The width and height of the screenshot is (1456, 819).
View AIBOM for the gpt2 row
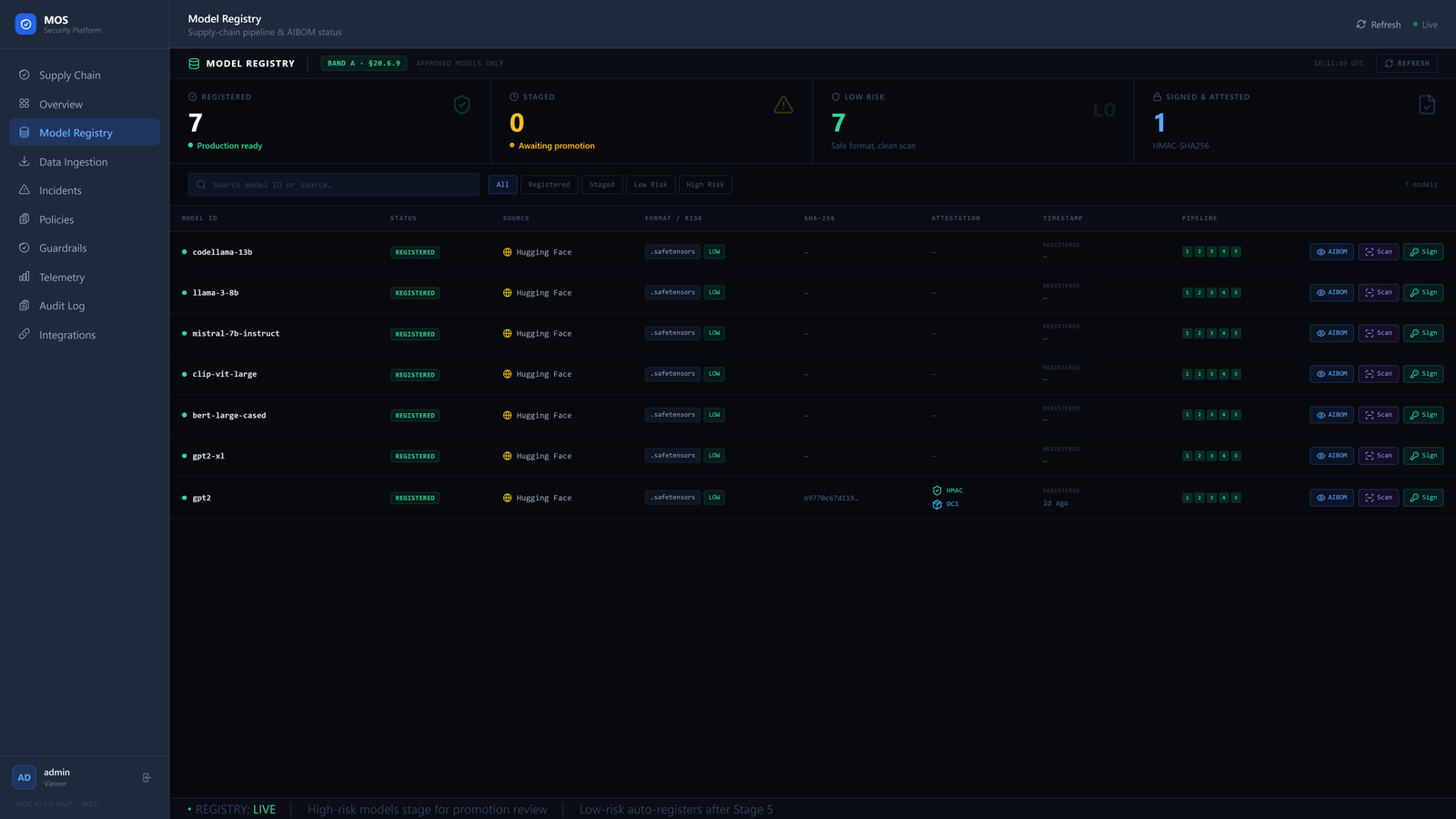tap(1331, 498)
